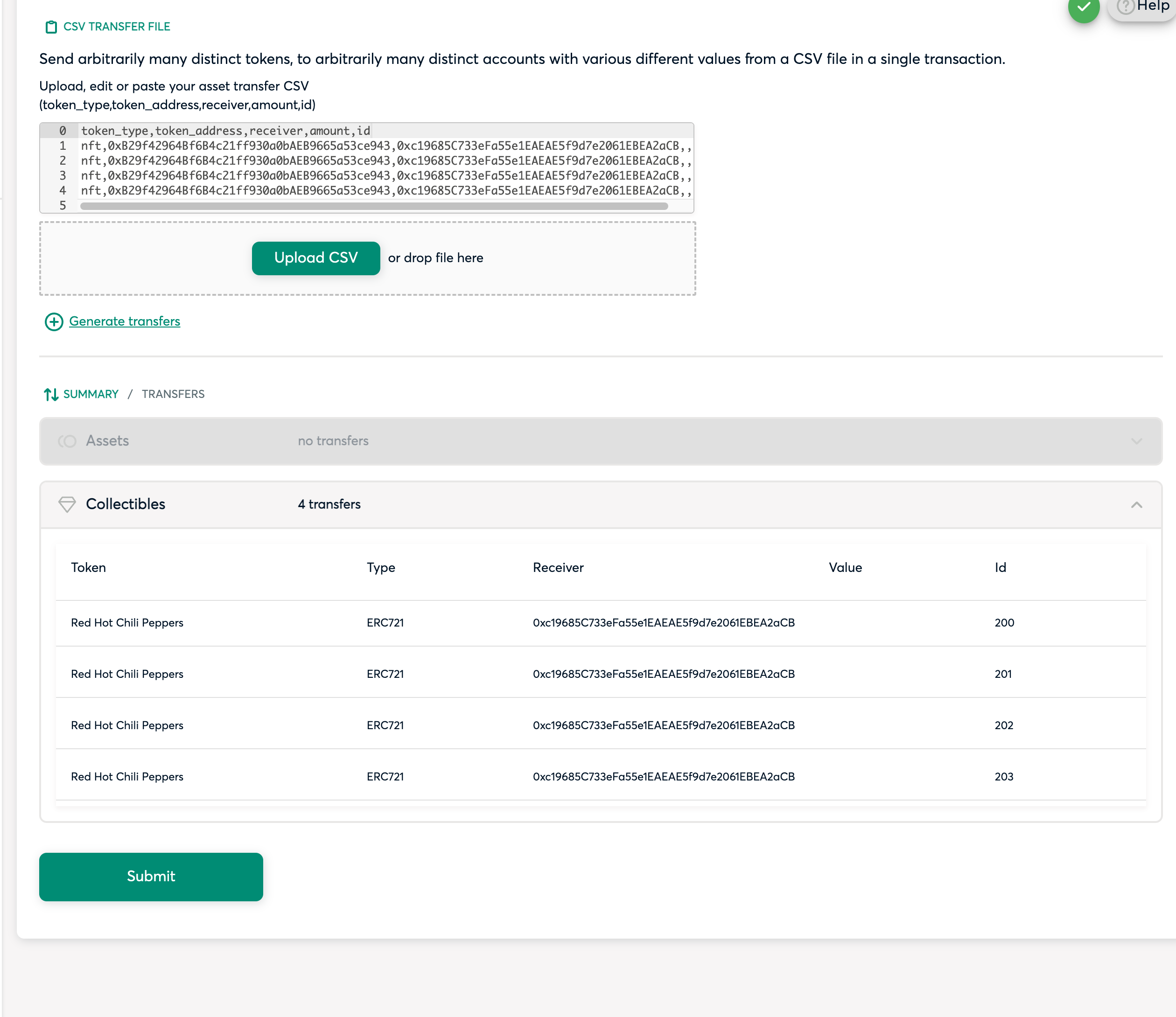Click the Upload CSV button
The image size is (1176, 1017).
tap(315, 258)
